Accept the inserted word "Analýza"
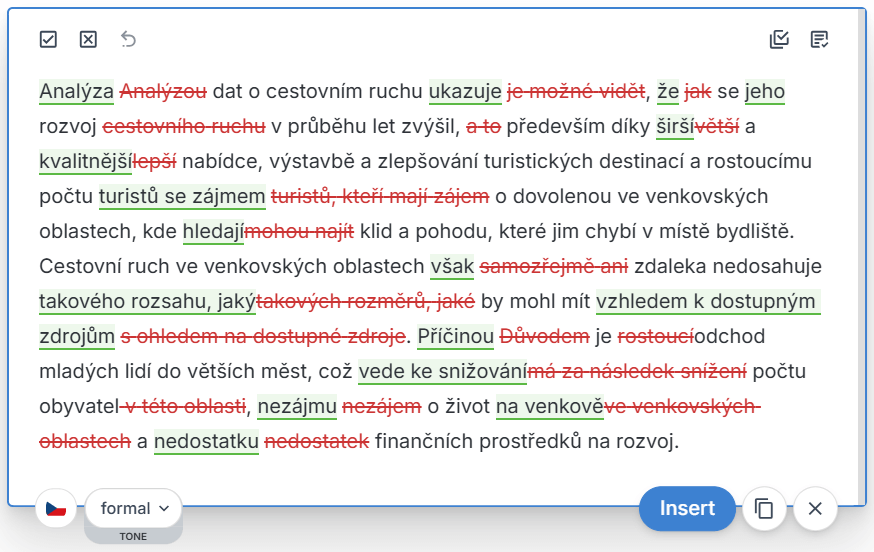Image resolution: width=874 pixels, height=552 pixels. point(77,92)
